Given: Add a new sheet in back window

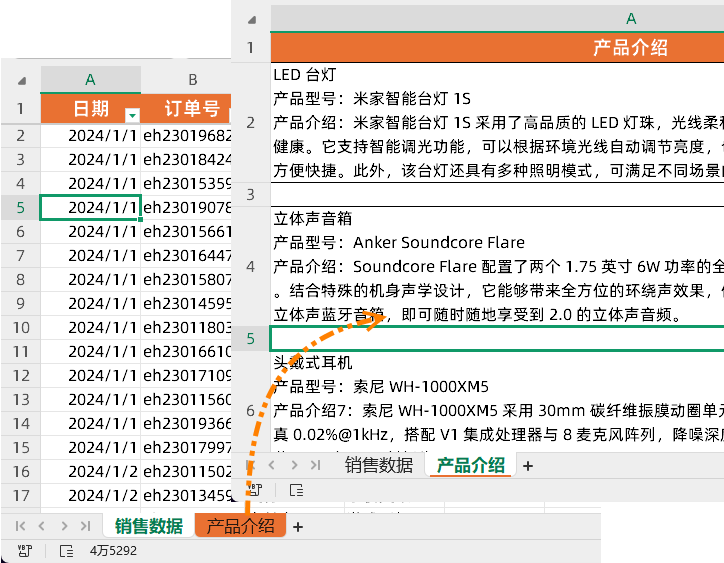Looking at the screenshot, I should [298, 527].
